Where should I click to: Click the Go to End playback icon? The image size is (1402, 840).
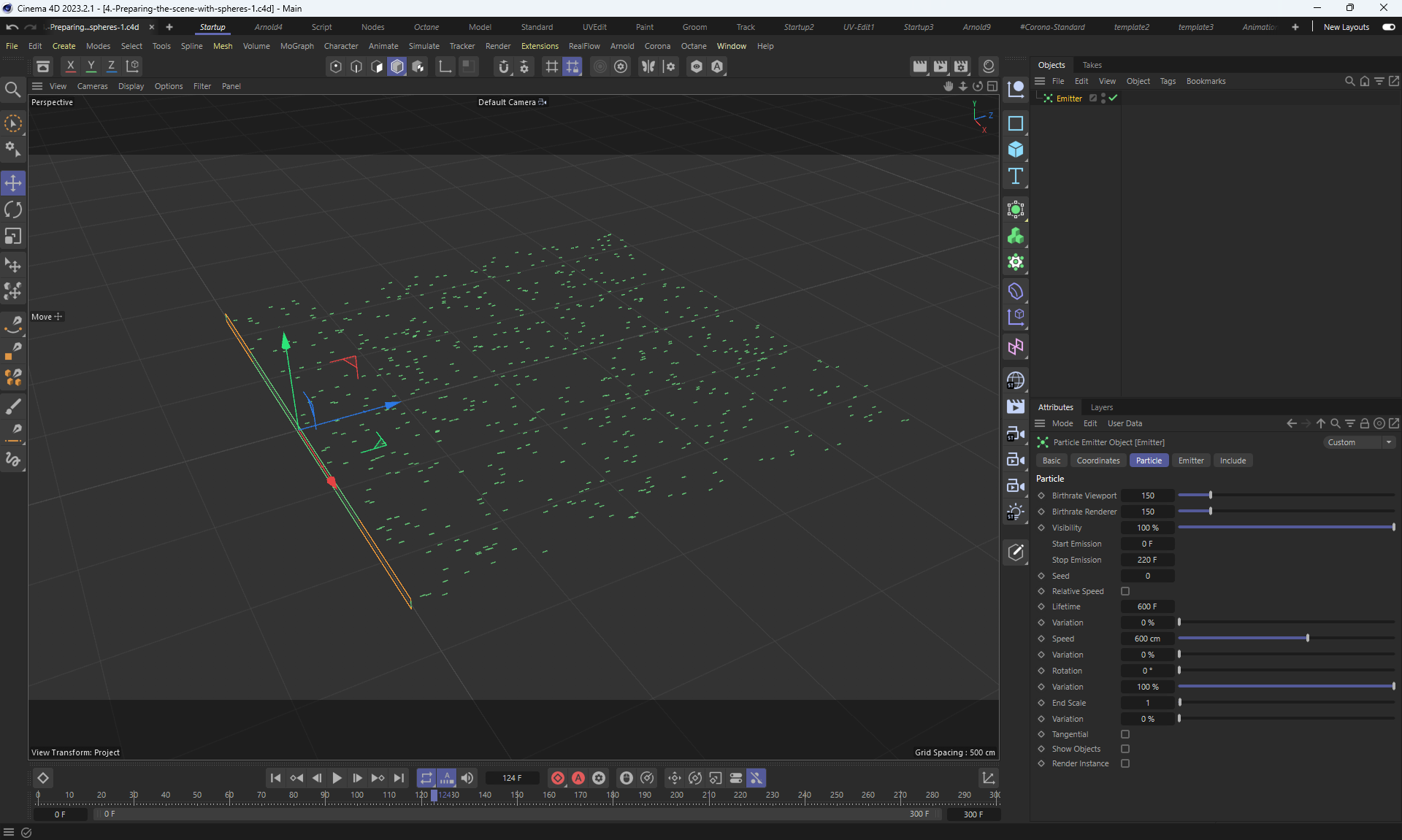click(399, 778)
